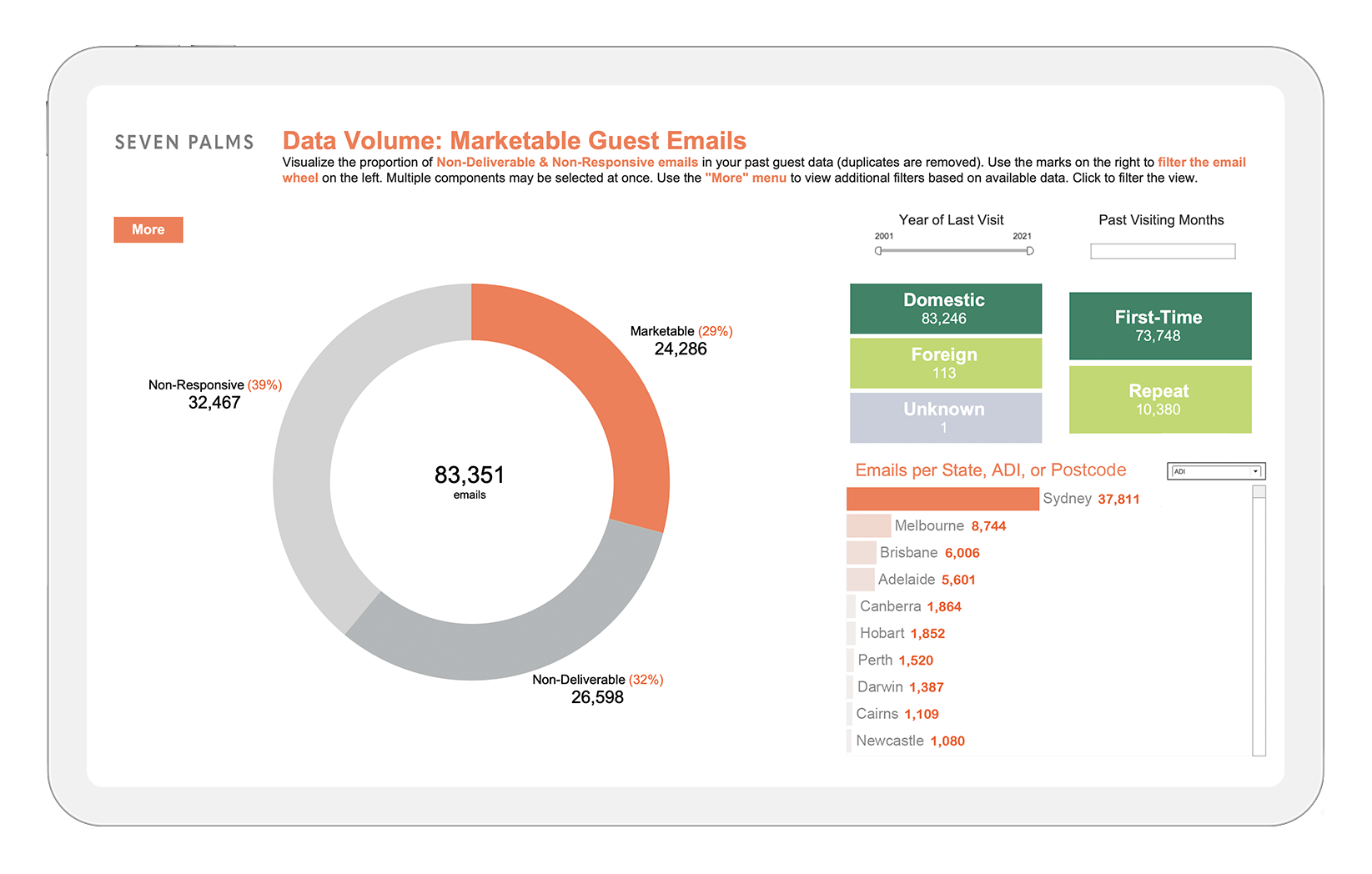Click the 2001 start slider handle

(878, 250)
